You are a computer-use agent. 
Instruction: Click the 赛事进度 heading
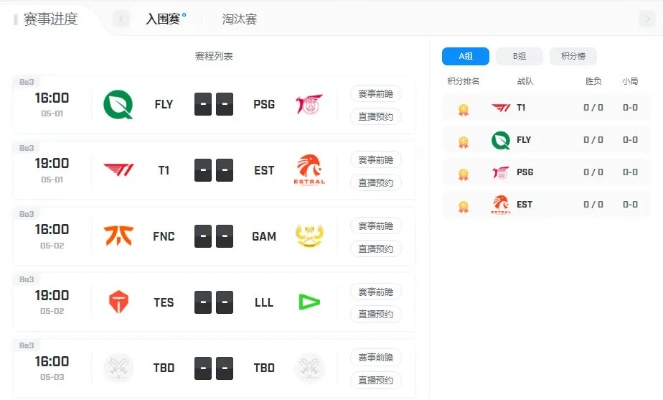[x=50, y=19]
